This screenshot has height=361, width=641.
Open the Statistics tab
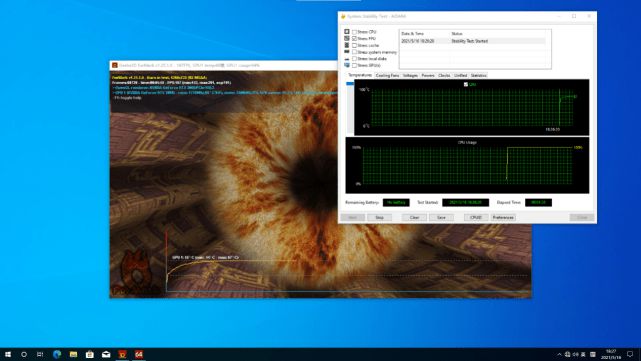pos(478,76)
